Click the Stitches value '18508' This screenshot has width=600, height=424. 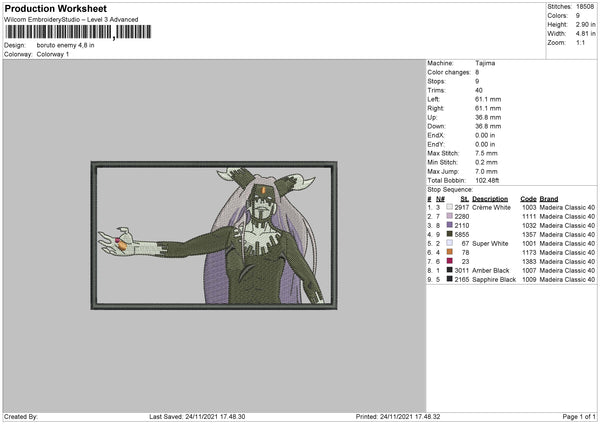click(x=585, y=7)
